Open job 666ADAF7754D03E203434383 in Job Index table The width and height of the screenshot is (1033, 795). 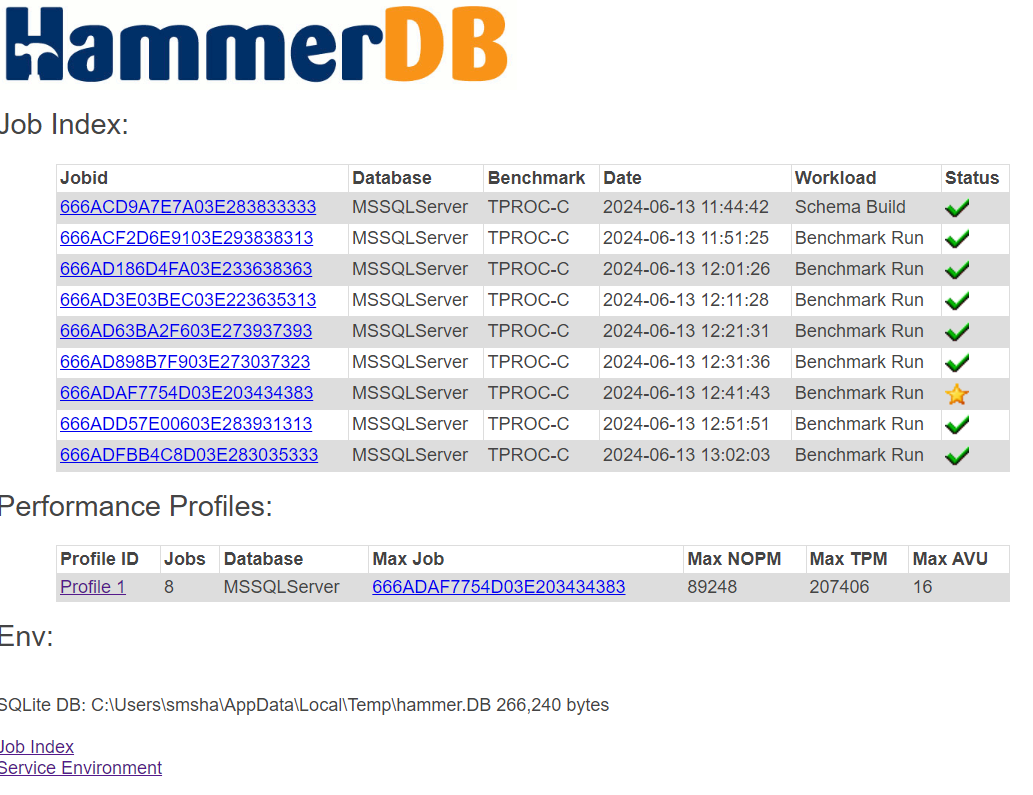point(186,393)
